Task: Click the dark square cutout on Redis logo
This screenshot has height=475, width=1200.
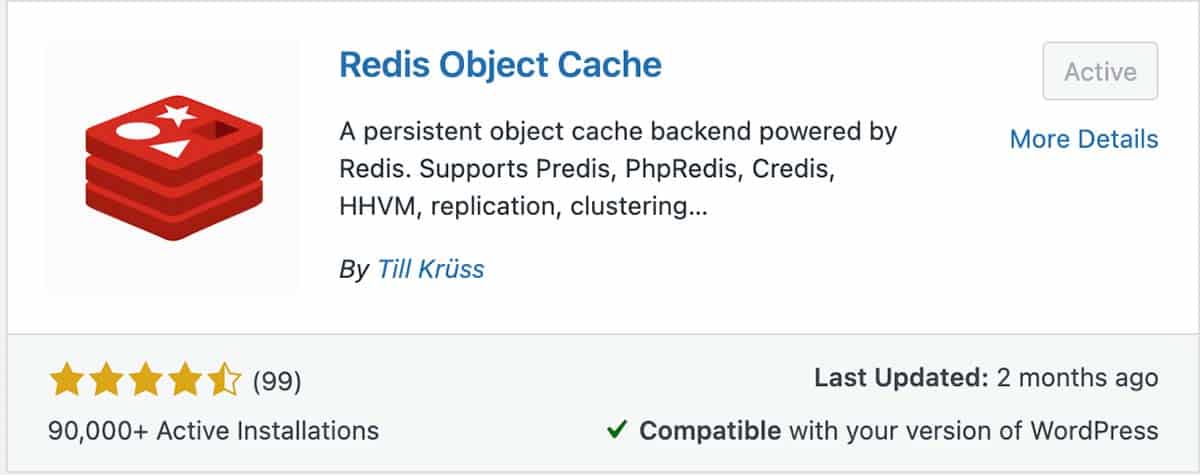Action: [219, 130]
